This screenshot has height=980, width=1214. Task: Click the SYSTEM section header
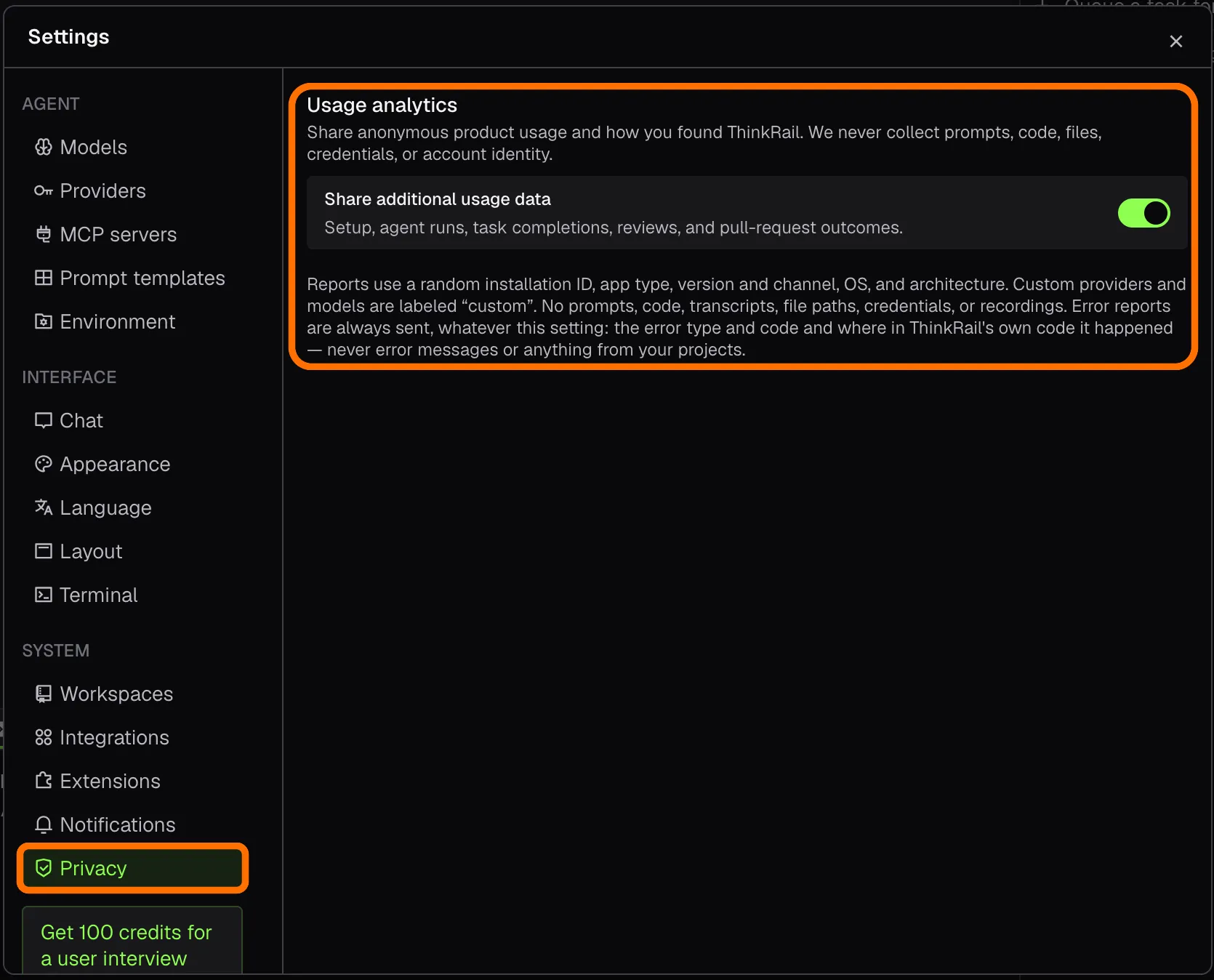point(55,651)
